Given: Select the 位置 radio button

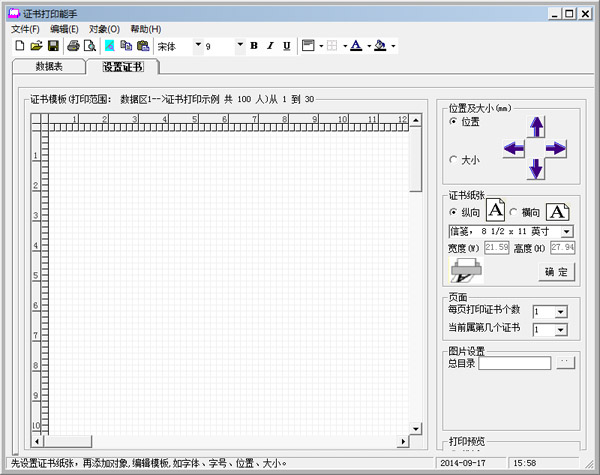Looking at the screenshot, I should coord(453,121).
